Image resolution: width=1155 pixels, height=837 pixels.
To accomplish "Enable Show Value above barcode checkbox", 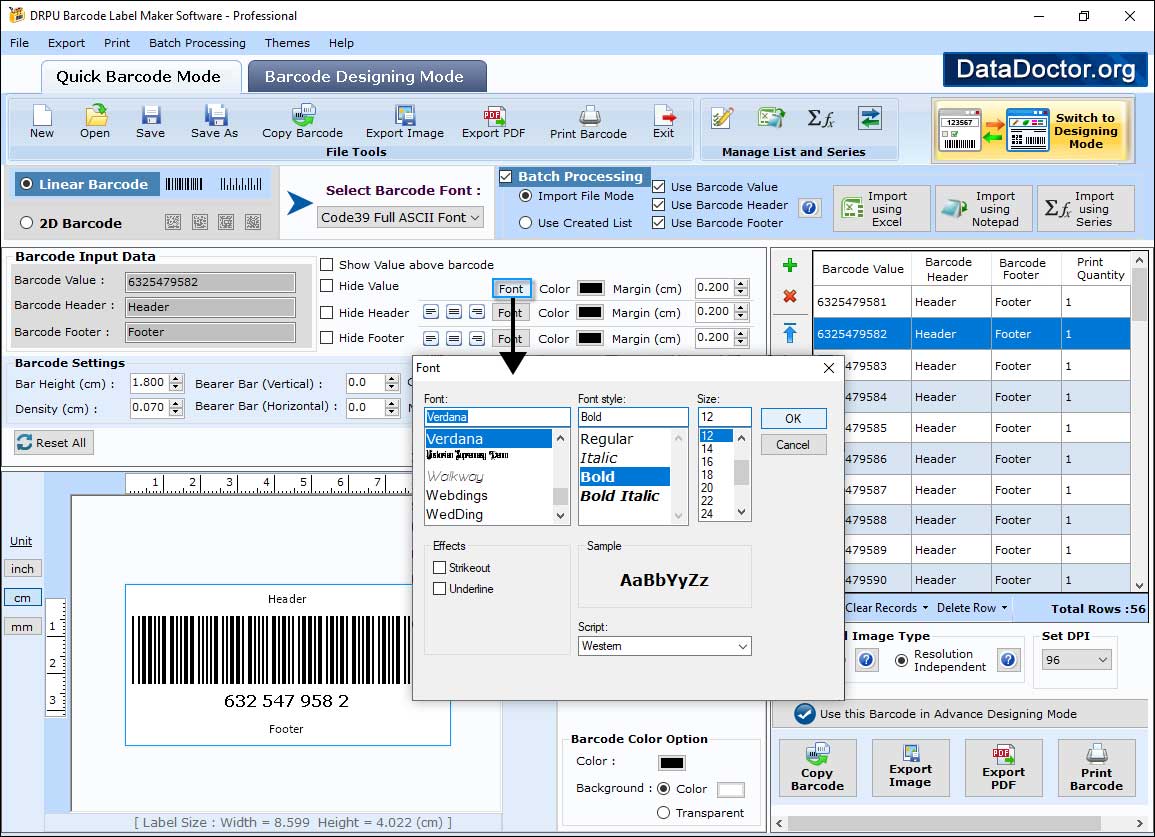I will tap(326, 265).
